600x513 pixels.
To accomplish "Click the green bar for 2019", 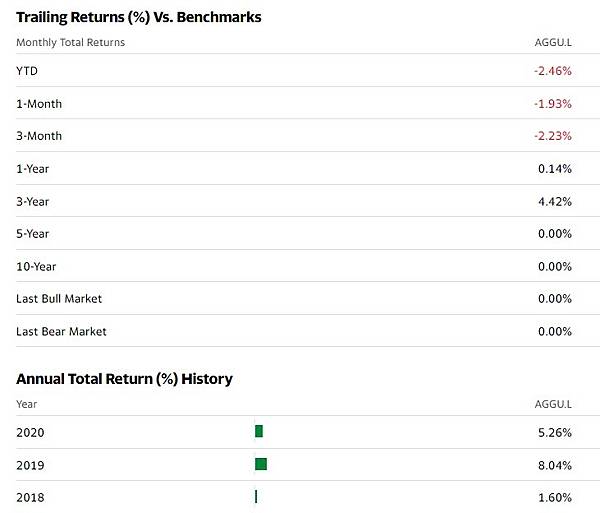I will pyautogui.click(x=261, y=464).
